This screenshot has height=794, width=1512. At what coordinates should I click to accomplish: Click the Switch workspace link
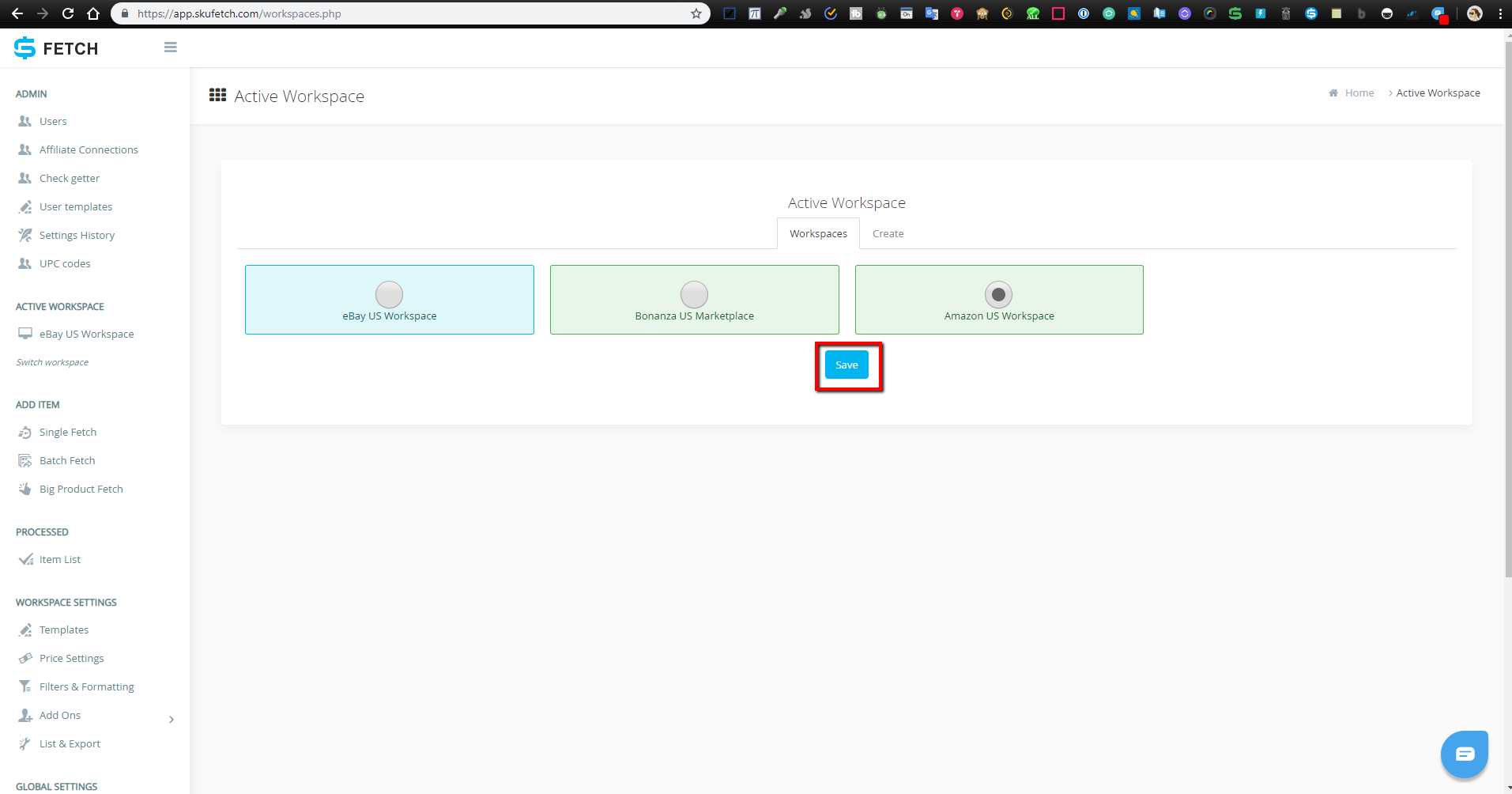(52, 362)
